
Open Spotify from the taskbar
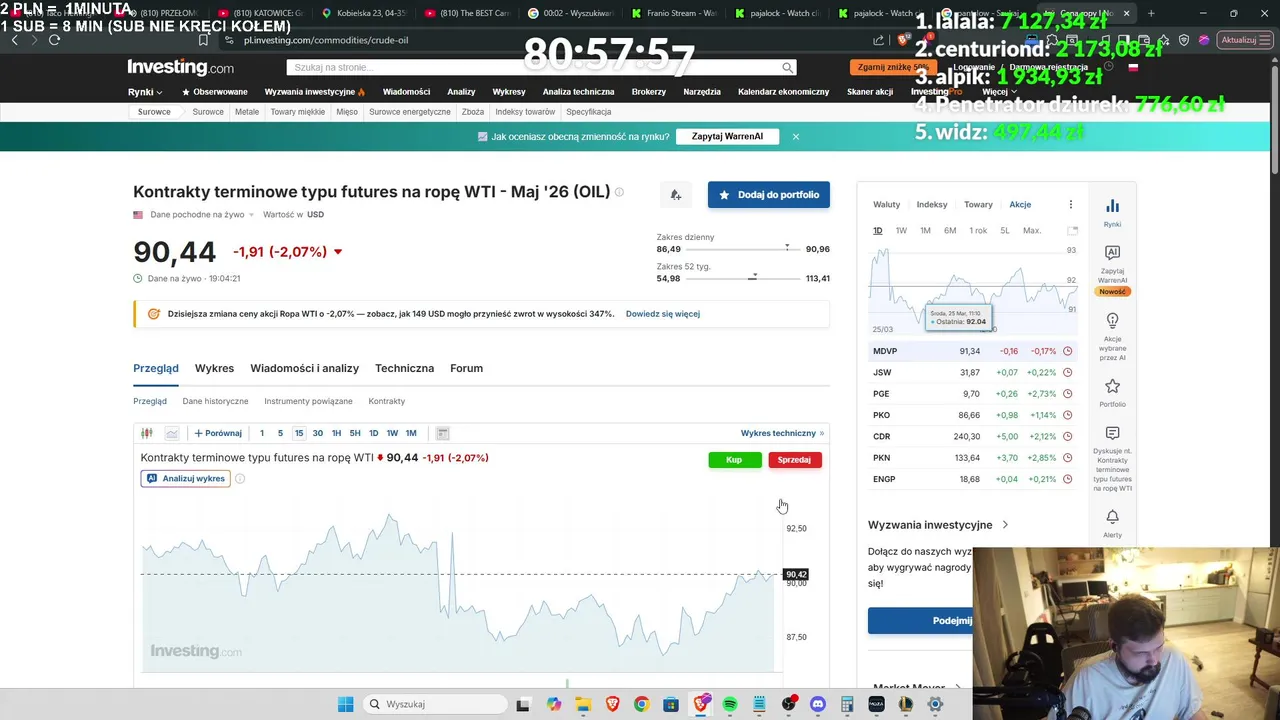[x=730, y=704]
